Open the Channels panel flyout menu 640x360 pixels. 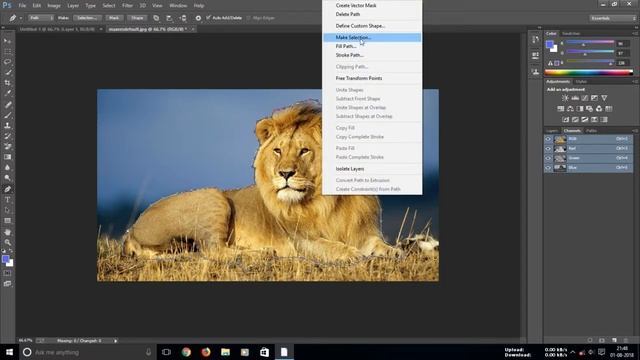(635, 131)
